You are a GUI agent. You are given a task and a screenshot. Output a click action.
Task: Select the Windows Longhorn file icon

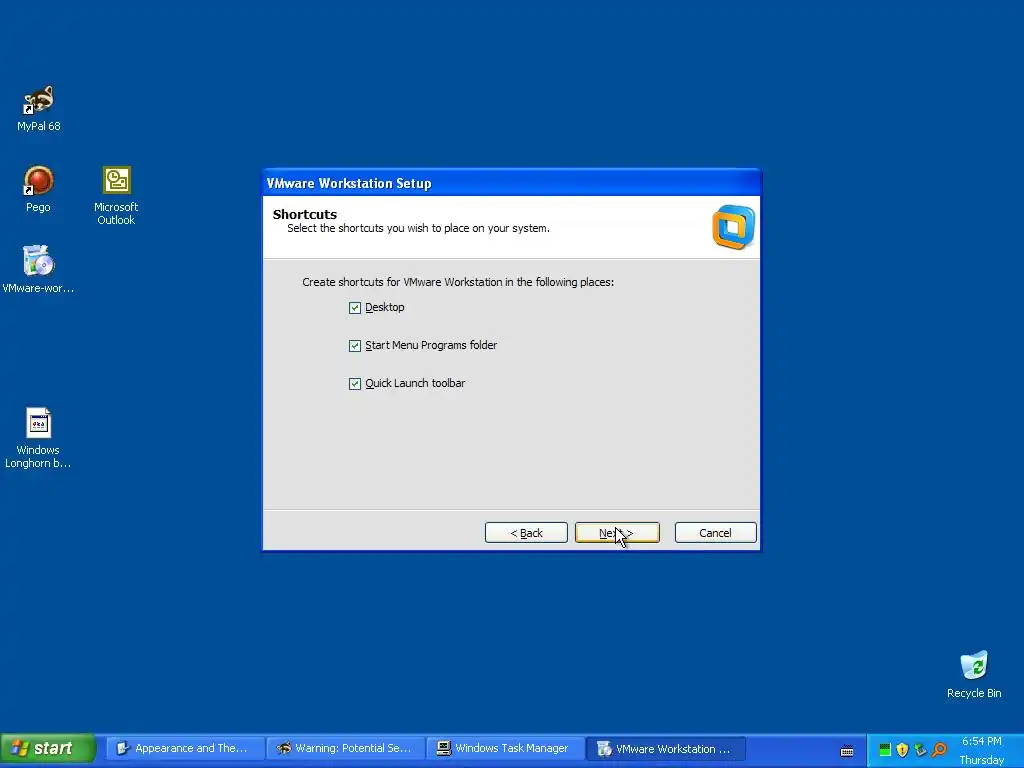pos(38,438)
